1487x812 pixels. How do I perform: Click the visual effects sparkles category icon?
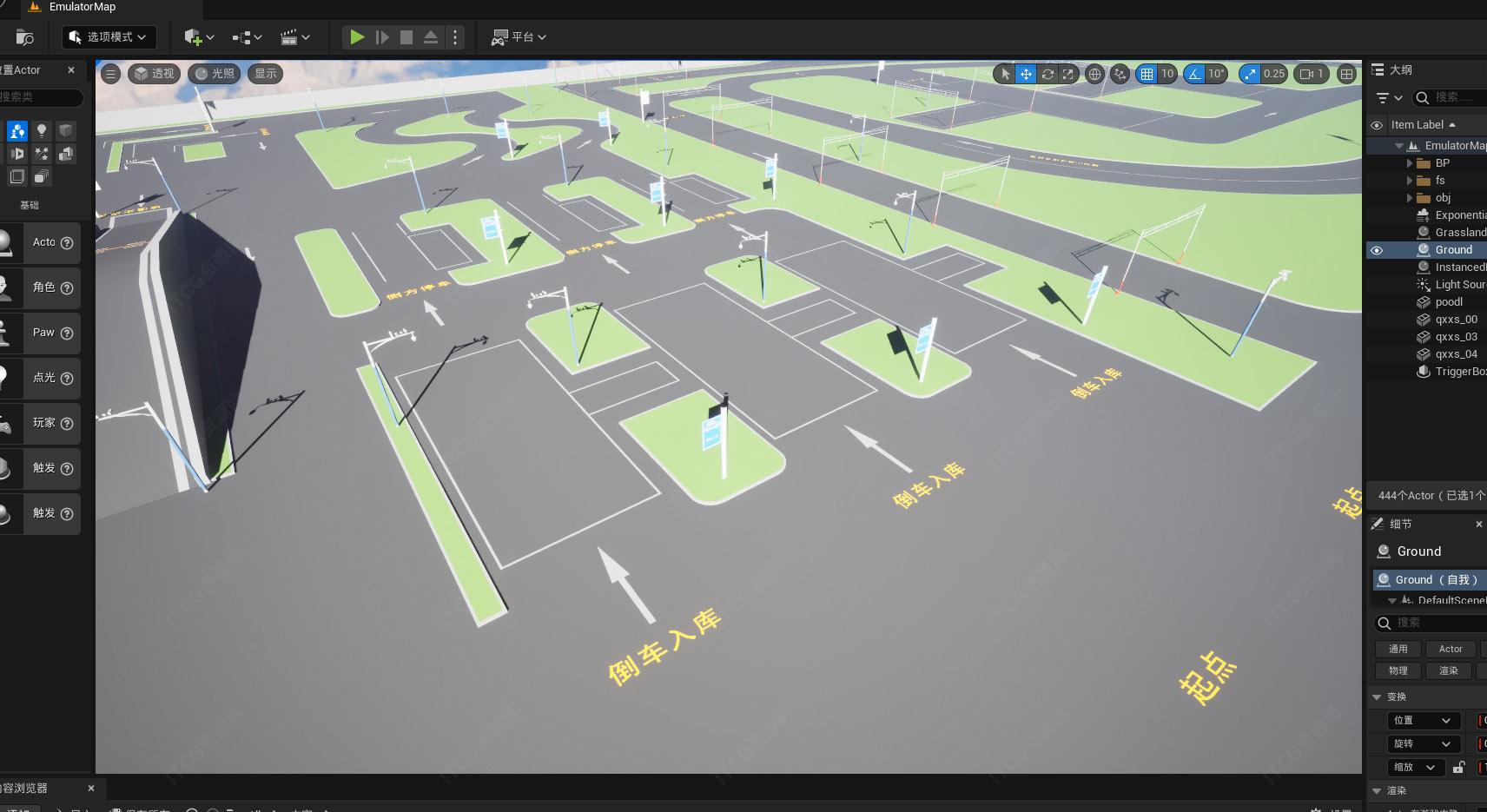(x=41, y=155)
